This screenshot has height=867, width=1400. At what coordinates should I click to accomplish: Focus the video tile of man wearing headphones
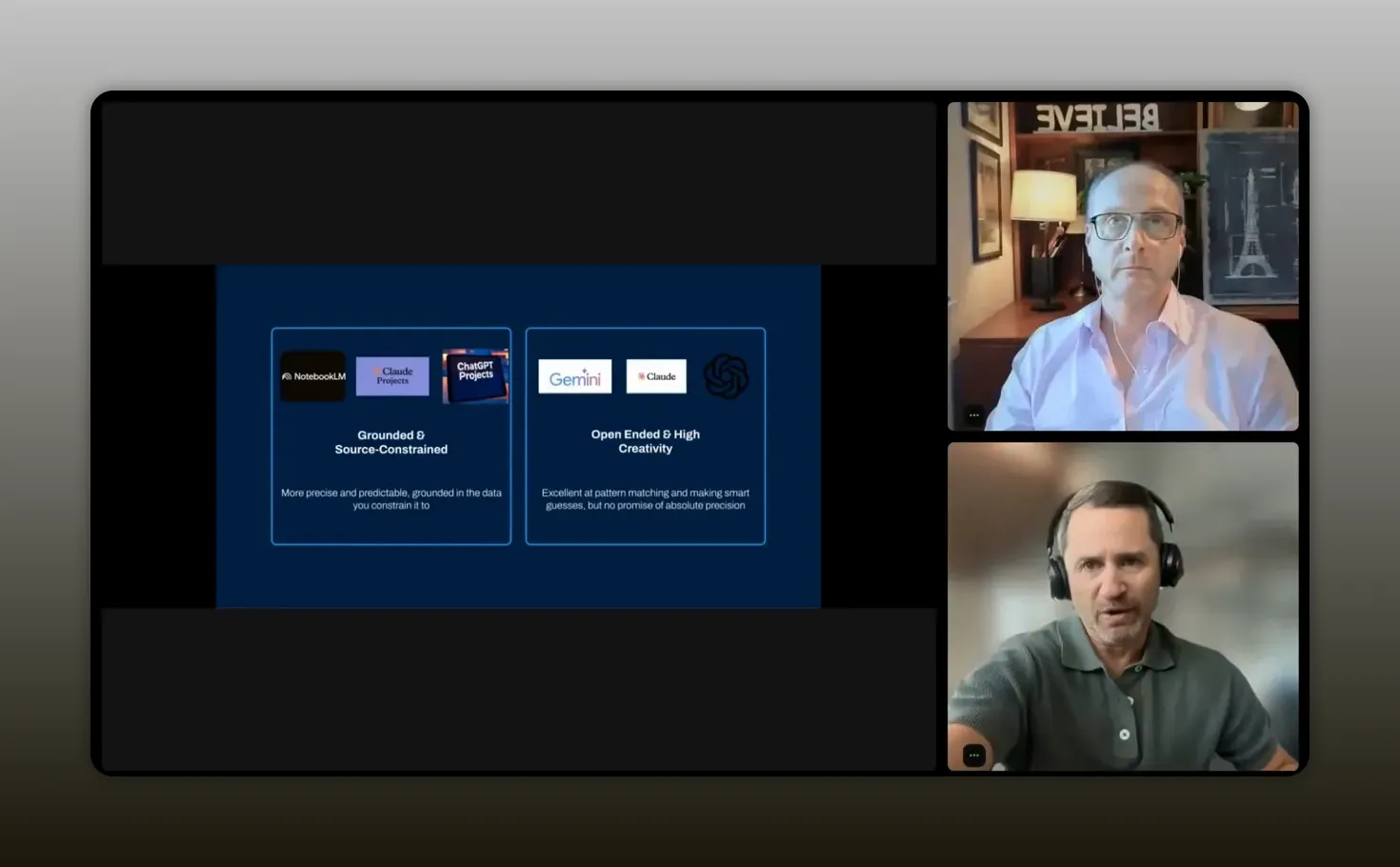[1123, 606]
